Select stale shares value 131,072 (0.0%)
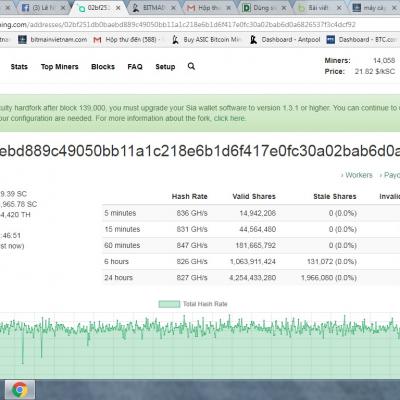 coord(332,262)
